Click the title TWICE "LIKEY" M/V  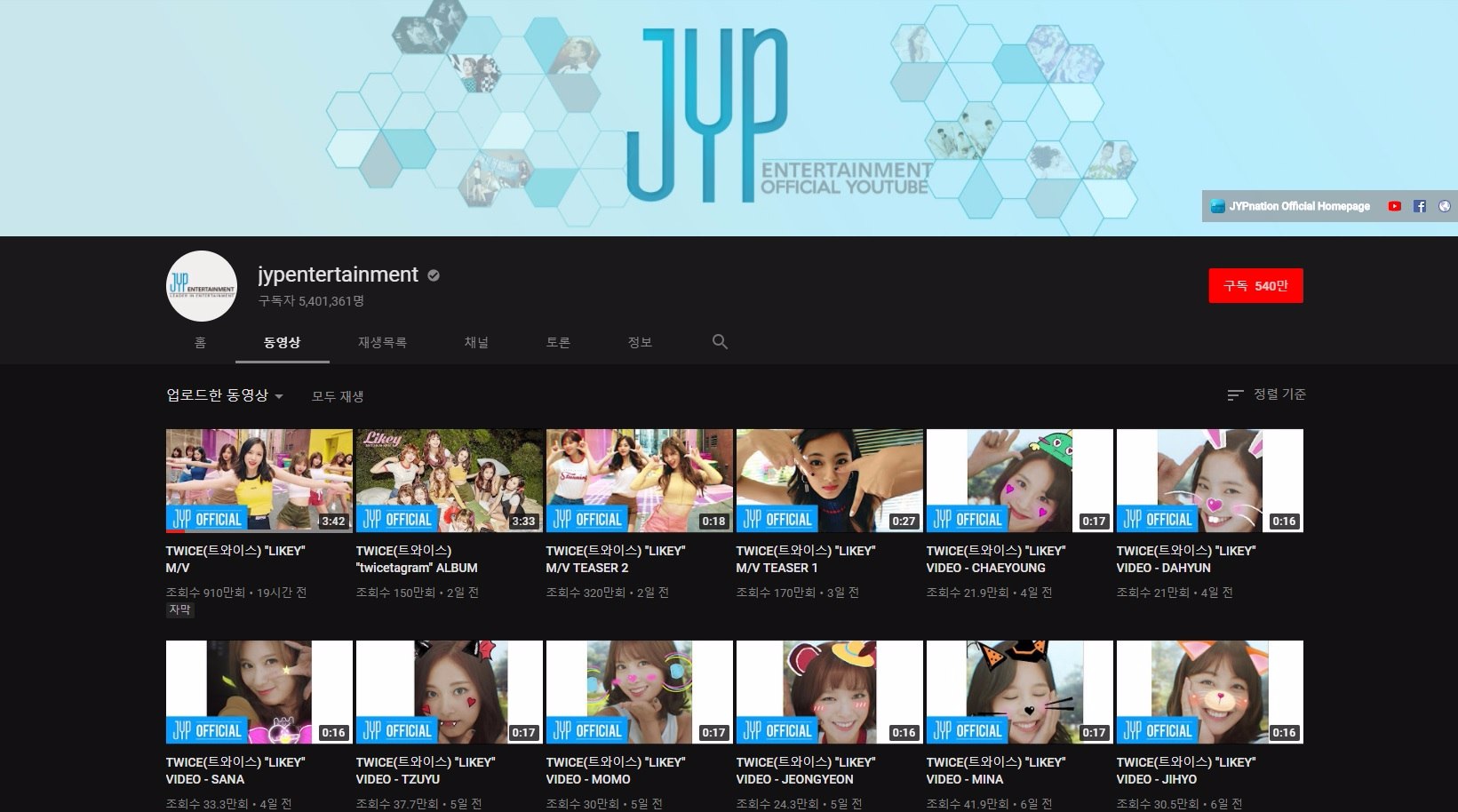click(235, 560)
